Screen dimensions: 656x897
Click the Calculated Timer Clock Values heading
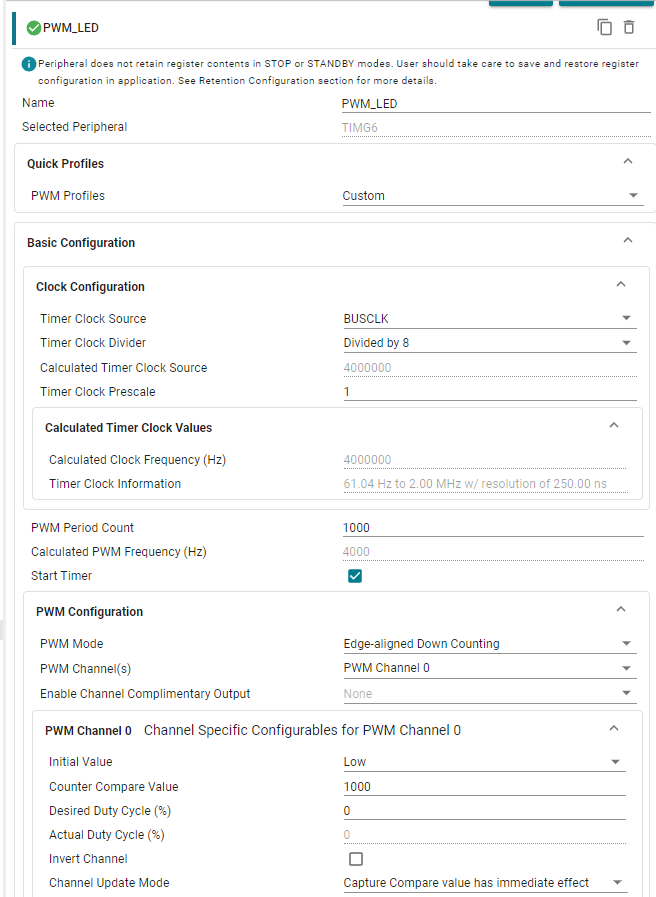pos(128,428)
